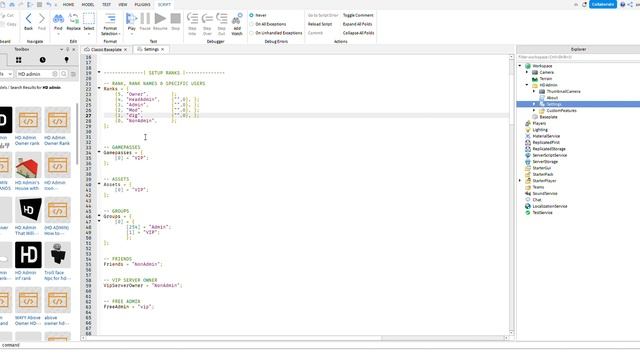Screen dimensions: 640x360
Task: Start the Play test
Action: pyautogui.click(x=131, y=18)
